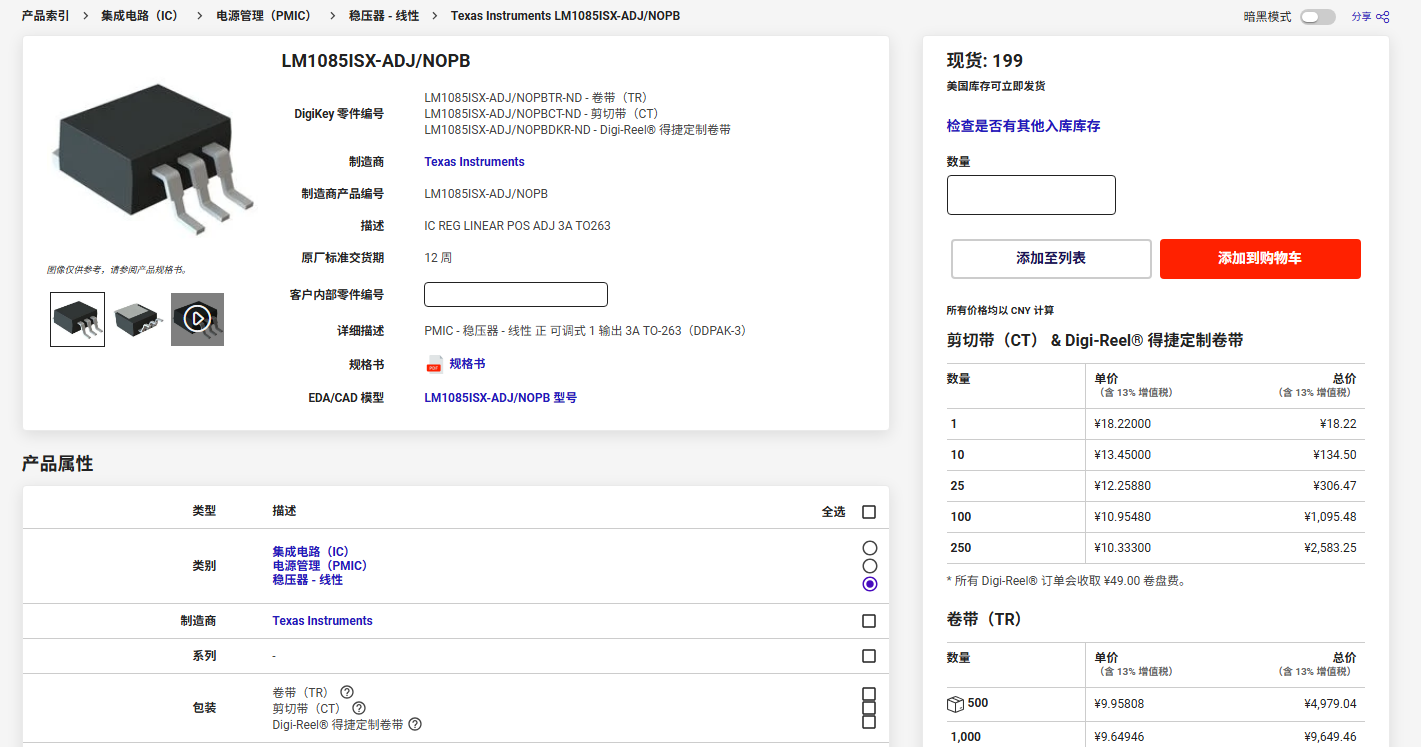Screen dimensions: 1421x747
Task: Select the 集成电路（IC） category radio button
Action: (869, 548)
